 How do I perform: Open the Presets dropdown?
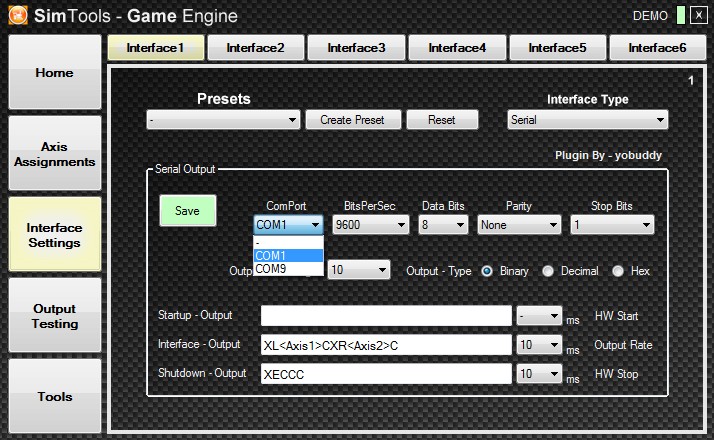(x=223, y=120)
